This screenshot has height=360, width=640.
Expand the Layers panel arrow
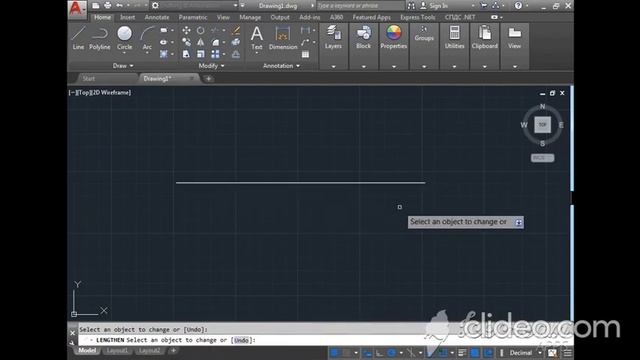point(333,67)
